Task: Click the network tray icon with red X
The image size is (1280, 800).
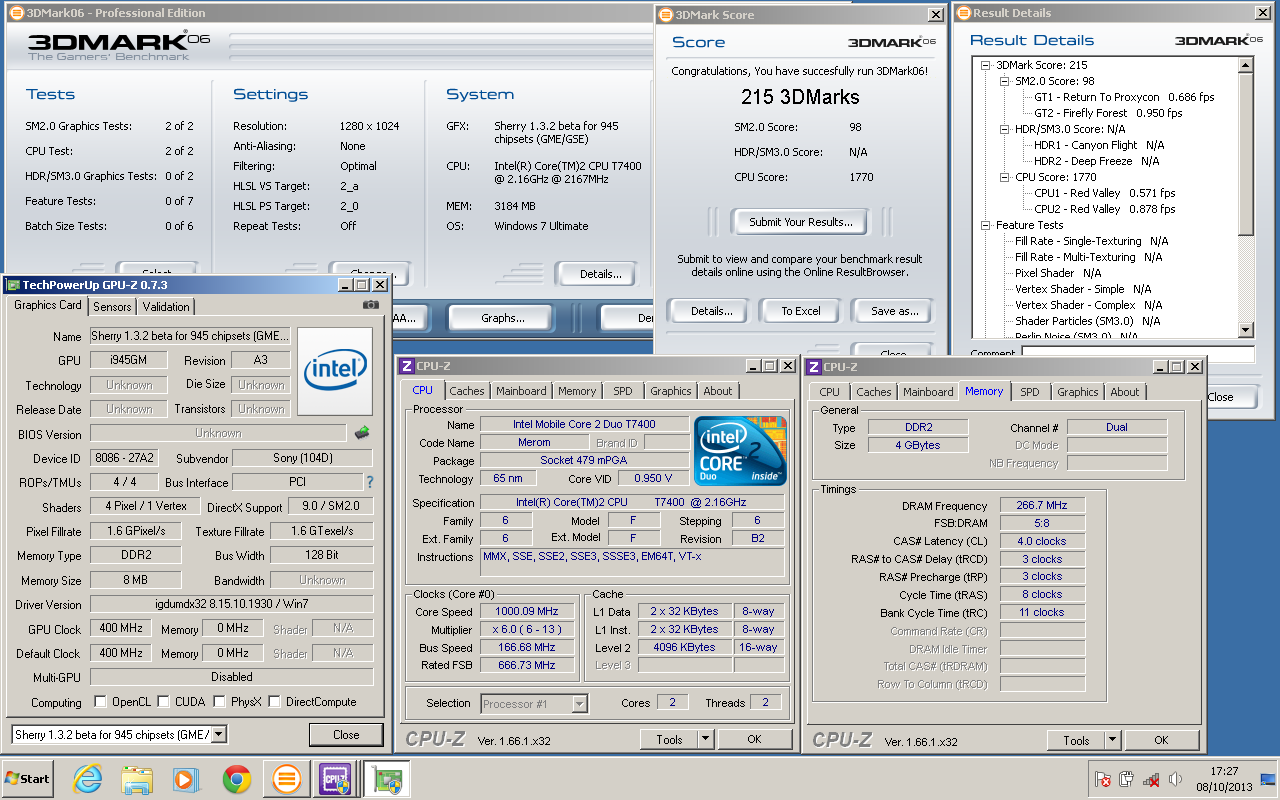Action: pos(1151,779)
